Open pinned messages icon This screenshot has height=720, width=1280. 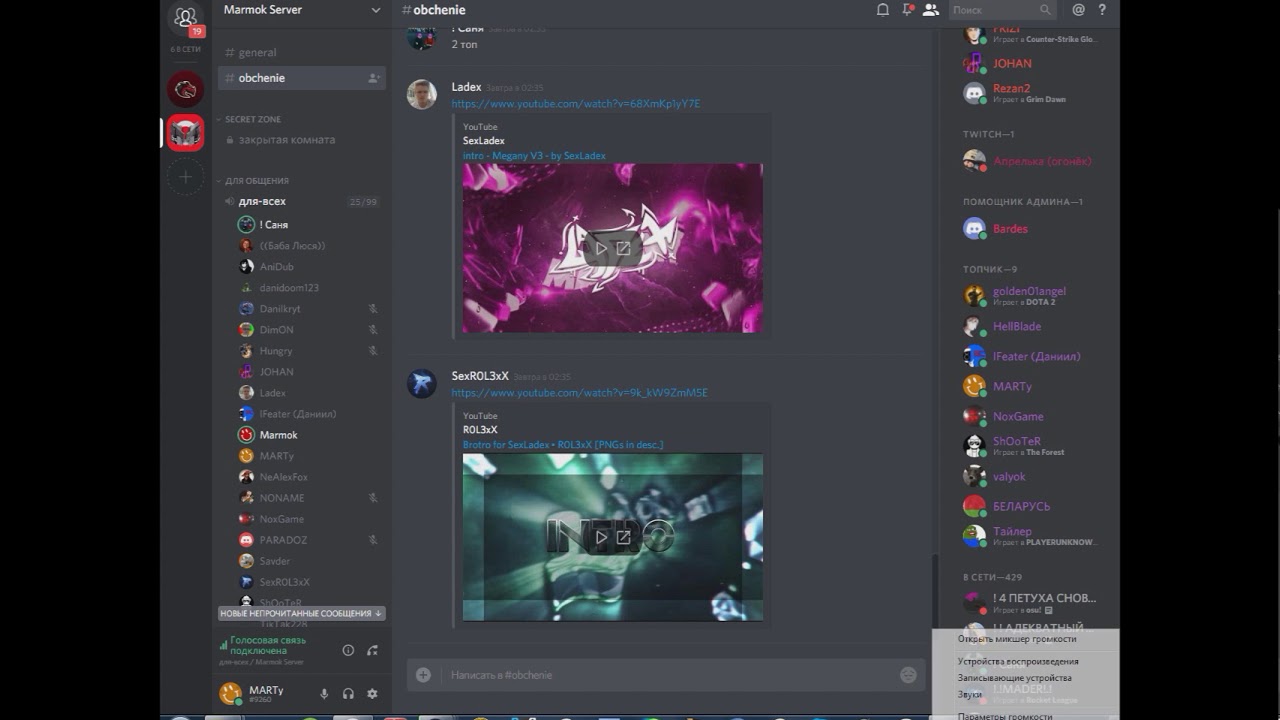[907, 10]
